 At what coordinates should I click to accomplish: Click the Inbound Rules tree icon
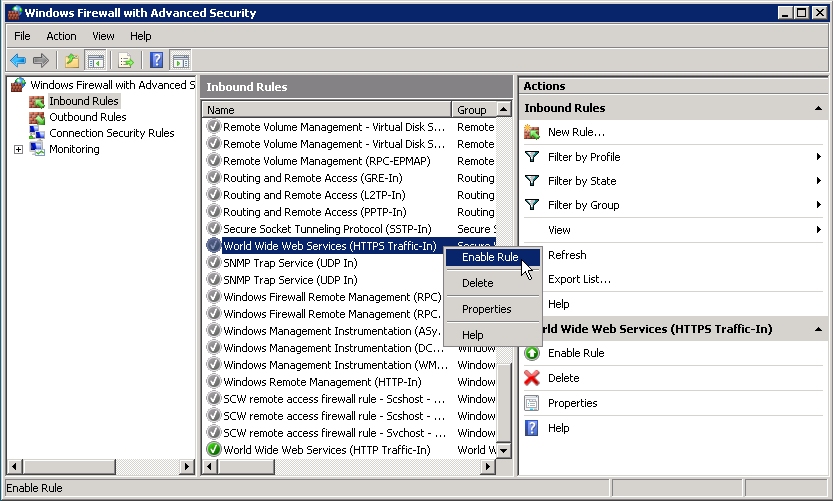[37, 101]
